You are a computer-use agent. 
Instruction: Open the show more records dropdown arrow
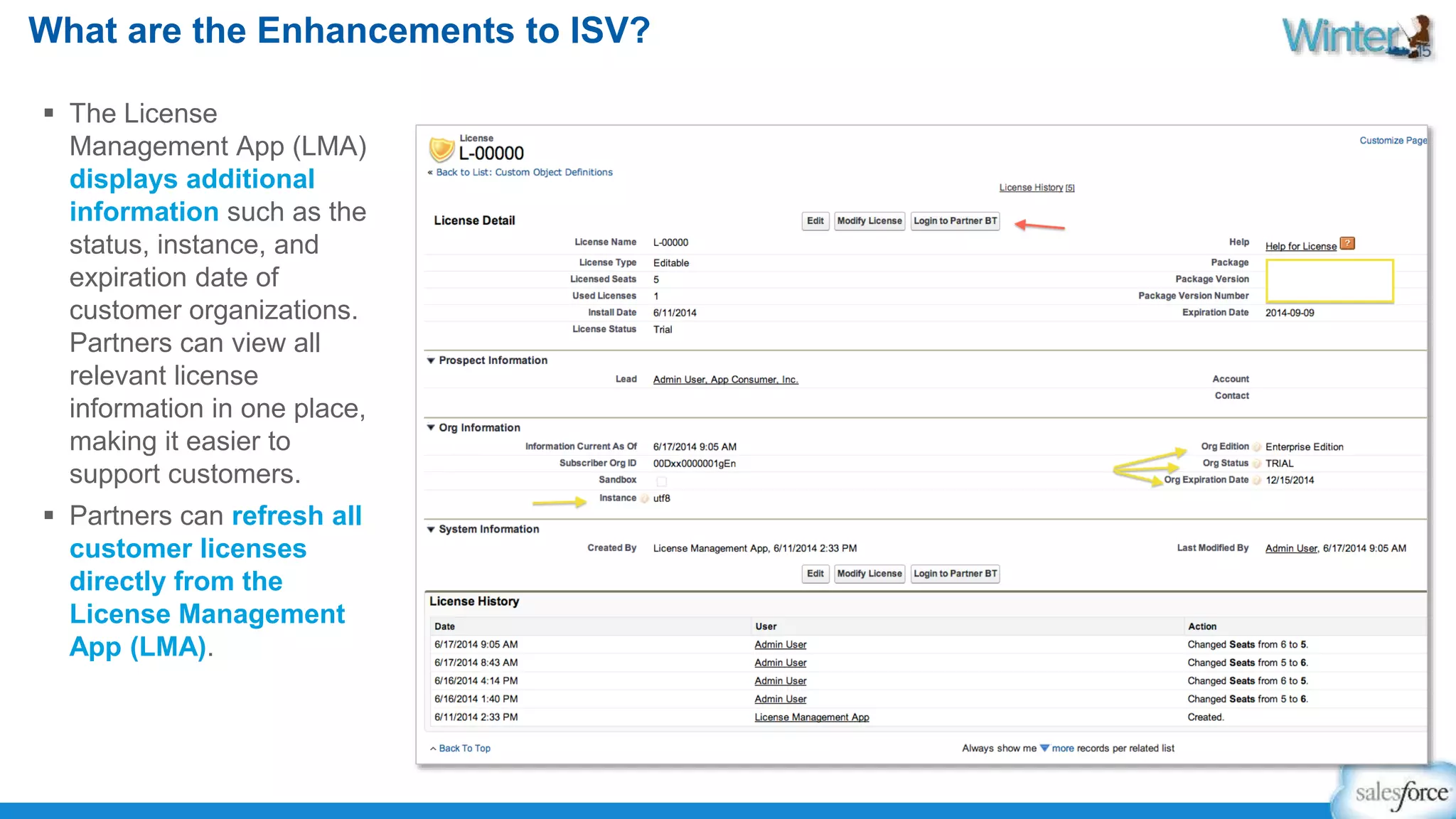(1044, 748)
